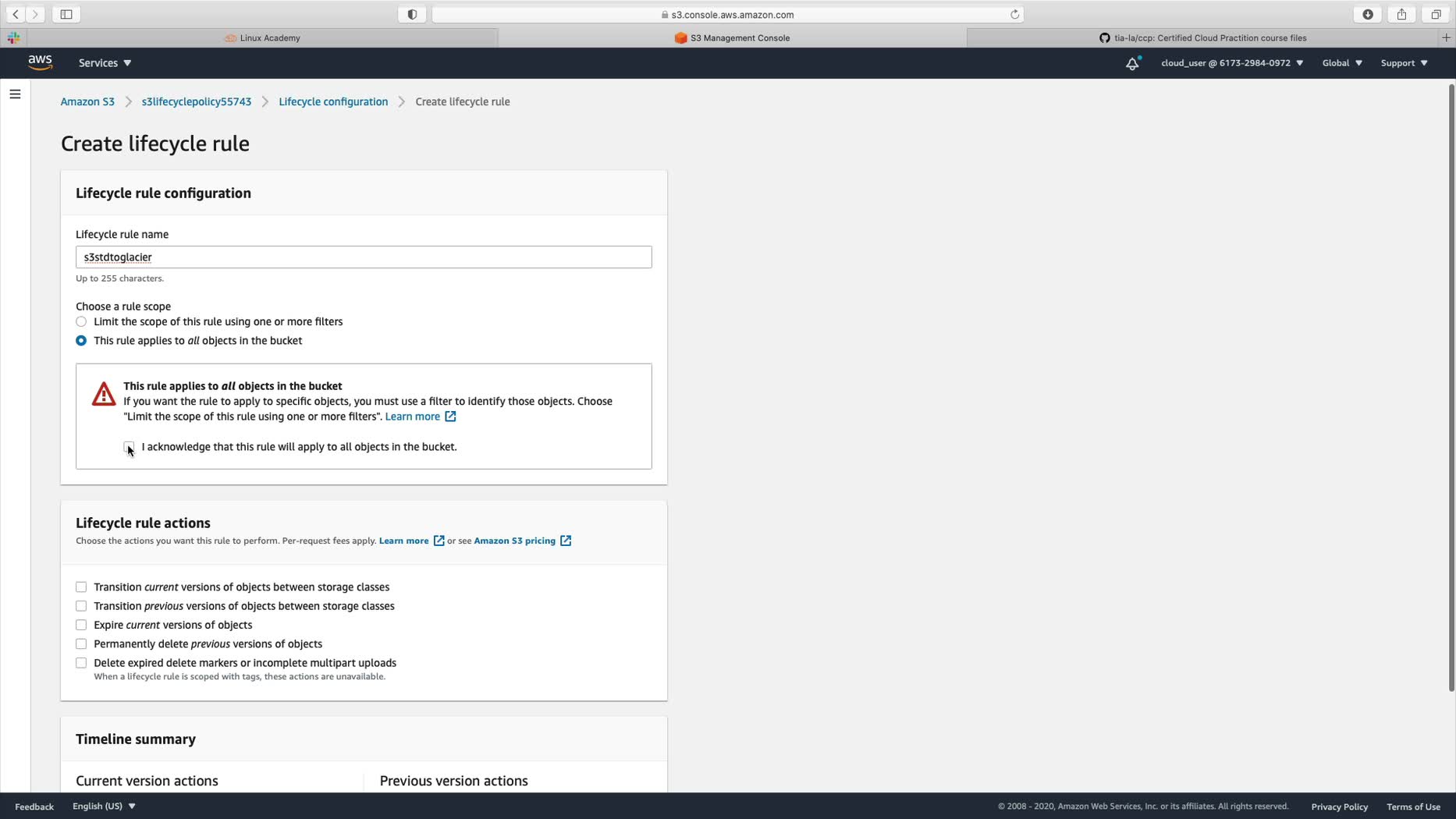Click the lock icon in the address bar

pyautogui.click(x=665, y=15)
